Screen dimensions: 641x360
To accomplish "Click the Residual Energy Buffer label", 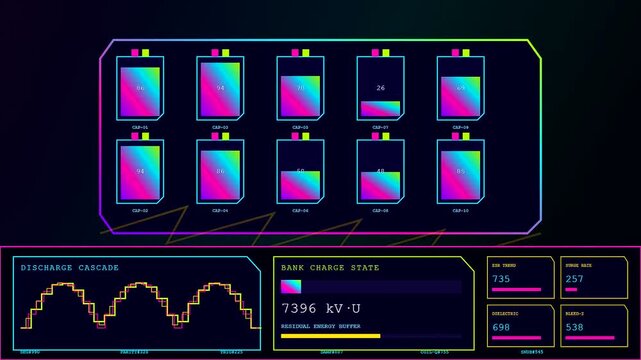I will click(x=321, y=326).
